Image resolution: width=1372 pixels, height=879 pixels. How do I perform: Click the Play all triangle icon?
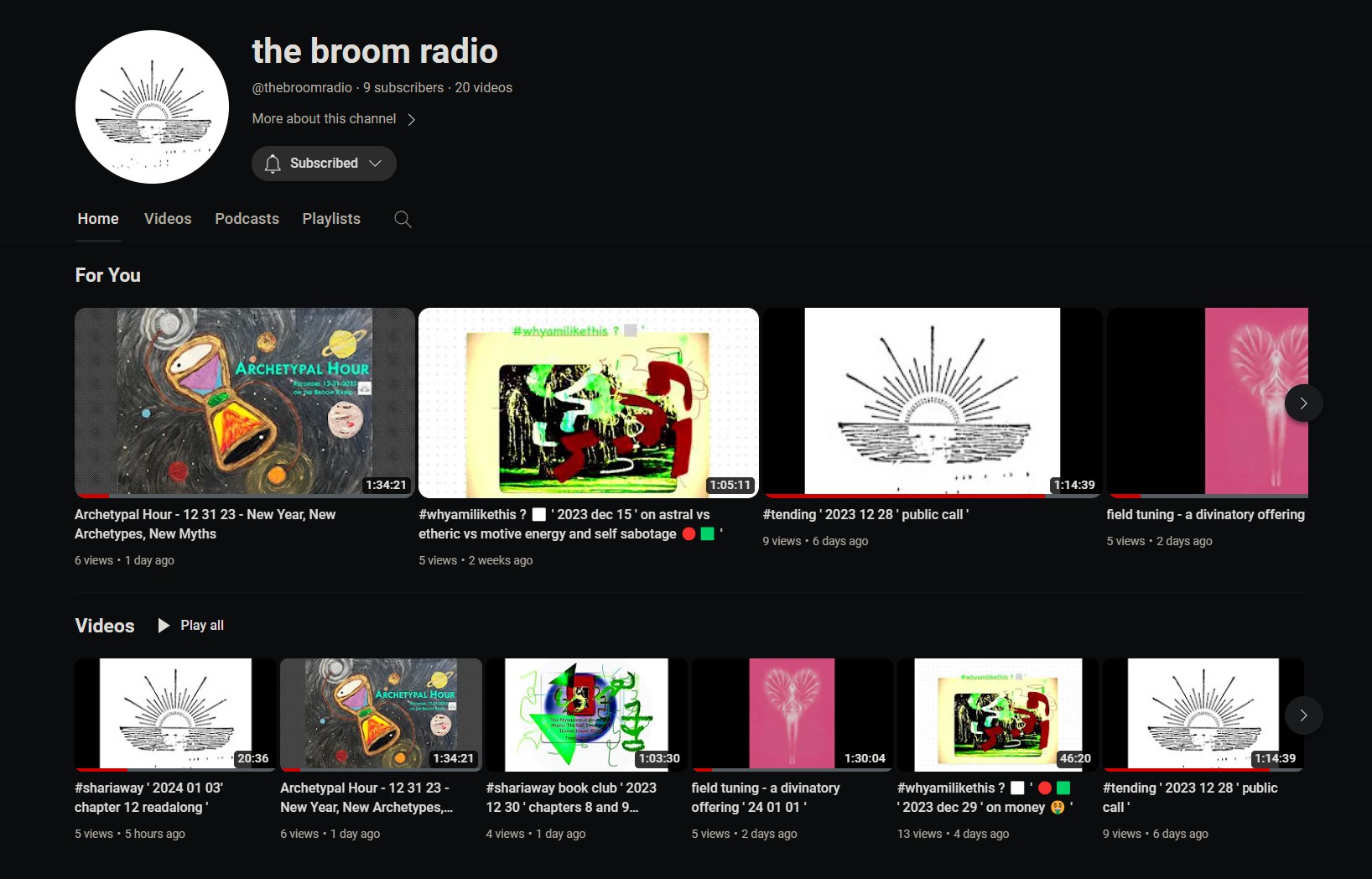coord(164,626)
